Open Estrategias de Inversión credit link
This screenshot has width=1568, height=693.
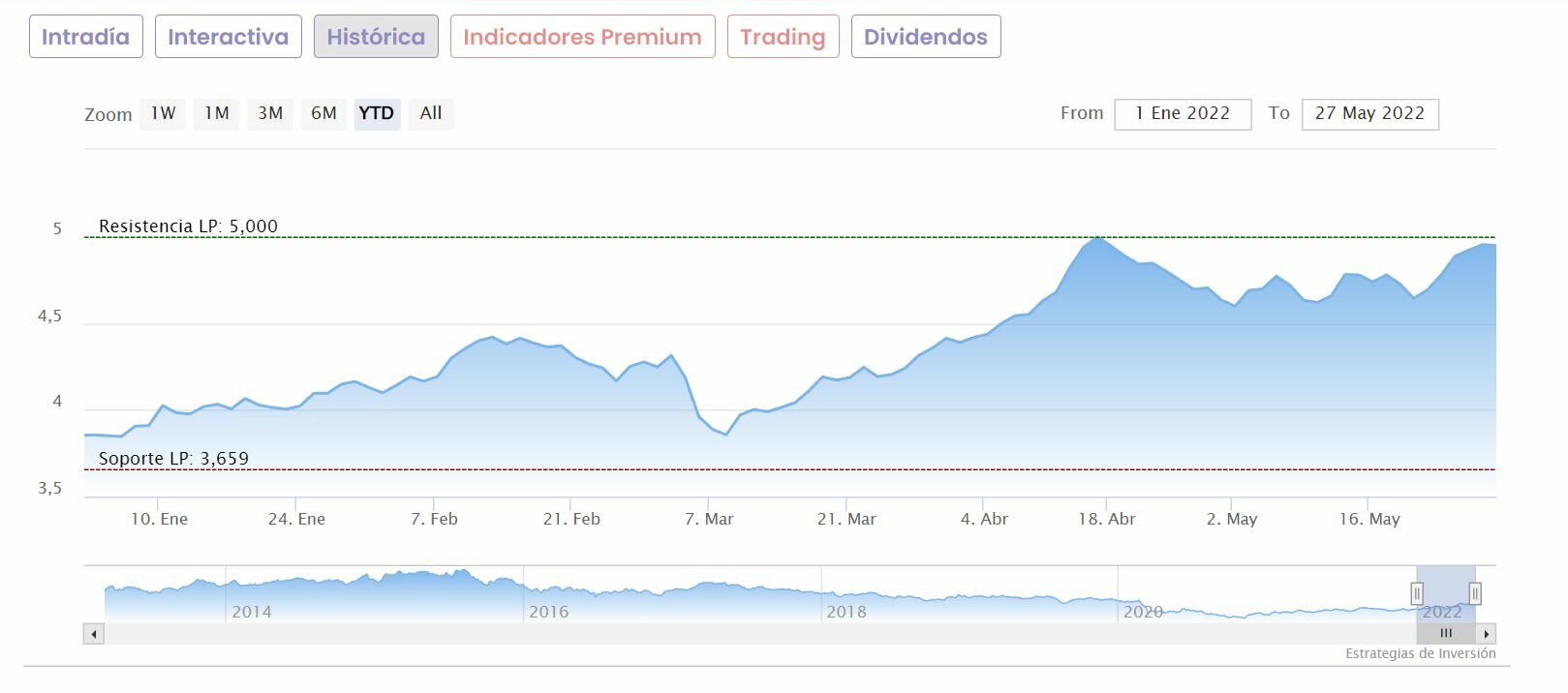[1420, 654]
